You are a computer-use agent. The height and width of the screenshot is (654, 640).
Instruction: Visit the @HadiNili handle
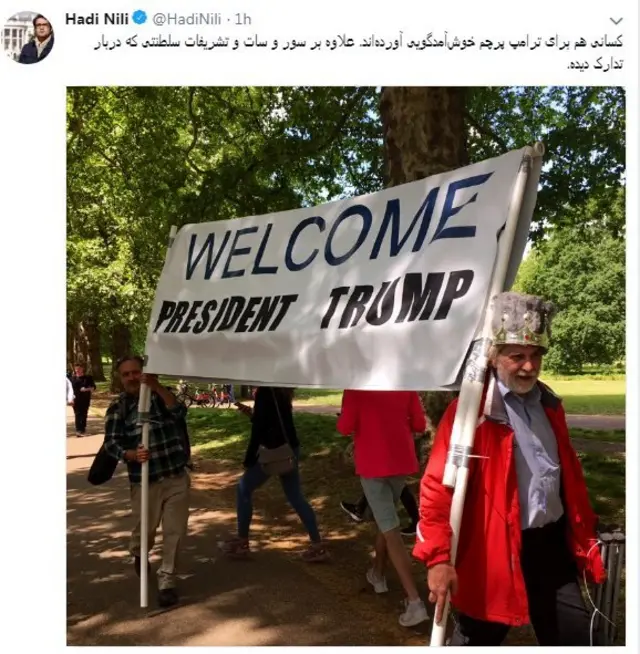pyautogui.click(x=186, y=19)
